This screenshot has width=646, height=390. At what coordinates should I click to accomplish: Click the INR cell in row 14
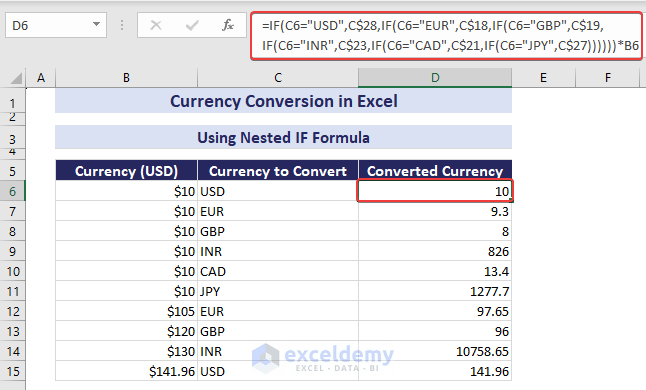278,351
